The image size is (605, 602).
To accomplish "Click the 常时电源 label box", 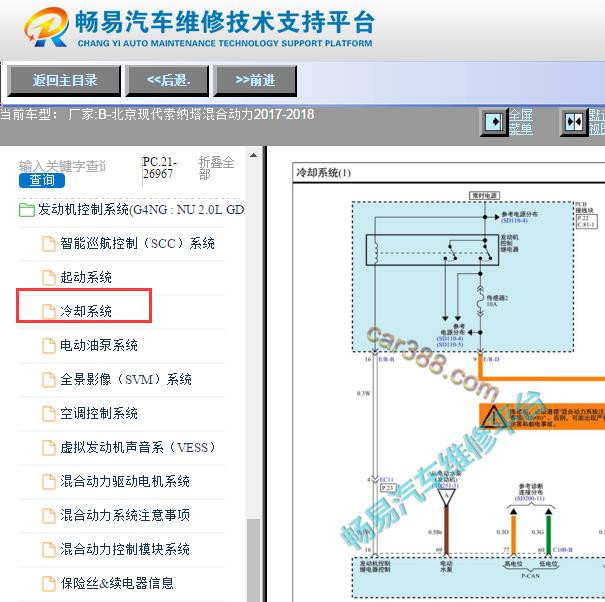I will 485,195.
